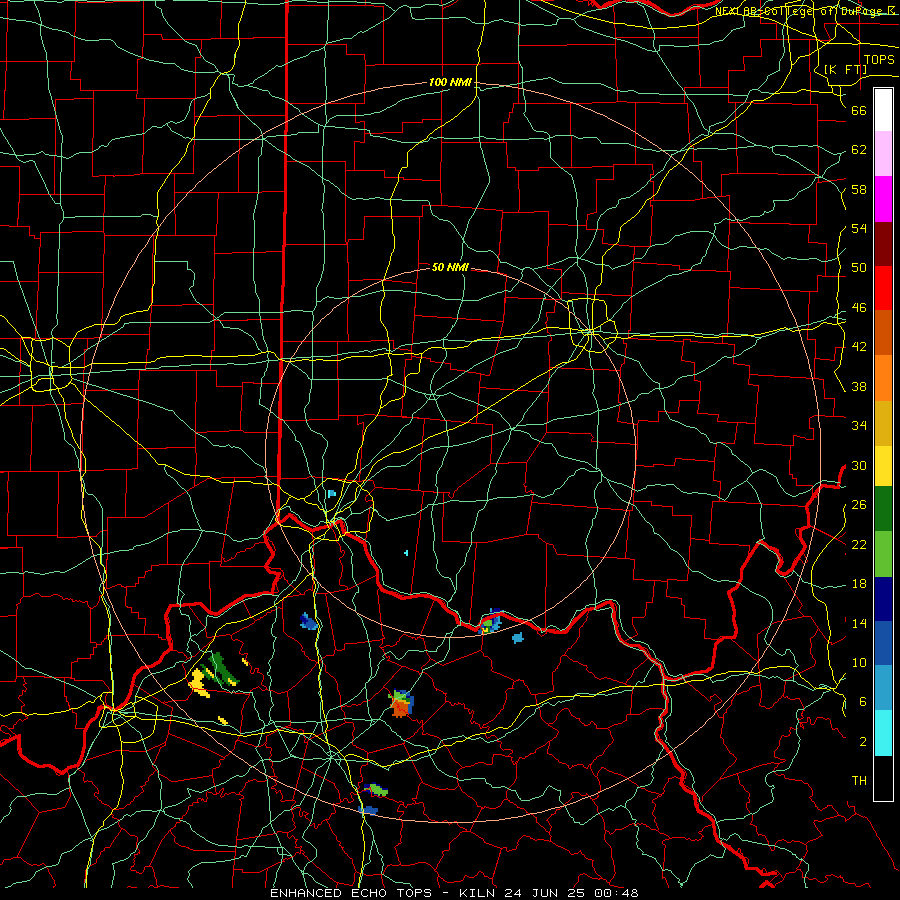900x900 pixels.
Task: Click the '[K FT]' units label
Action: tap(845, 69)
